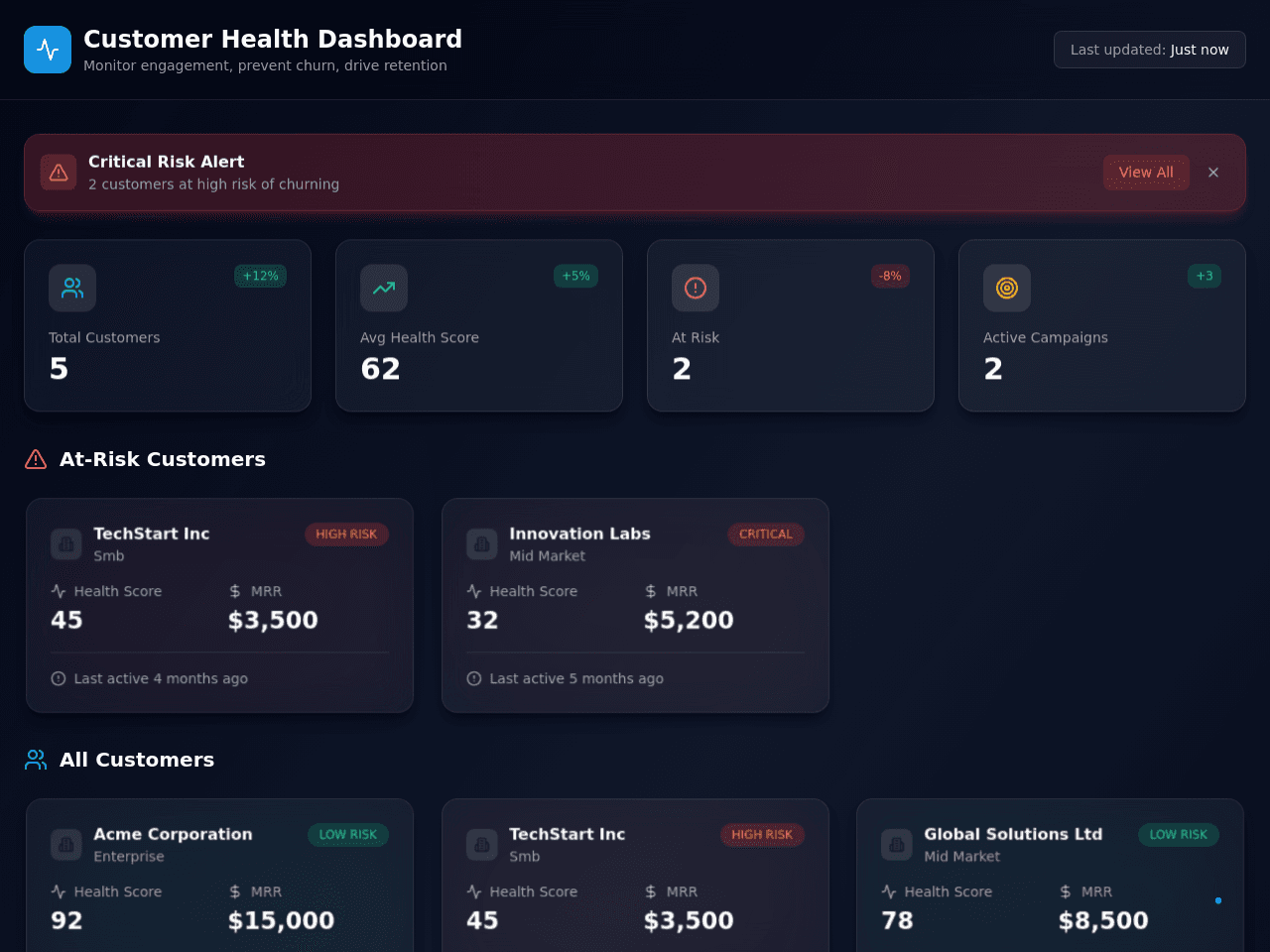
Task: Click Health Score pulse icon on at-risk TechStart card
Action: (x=59, y=591)
